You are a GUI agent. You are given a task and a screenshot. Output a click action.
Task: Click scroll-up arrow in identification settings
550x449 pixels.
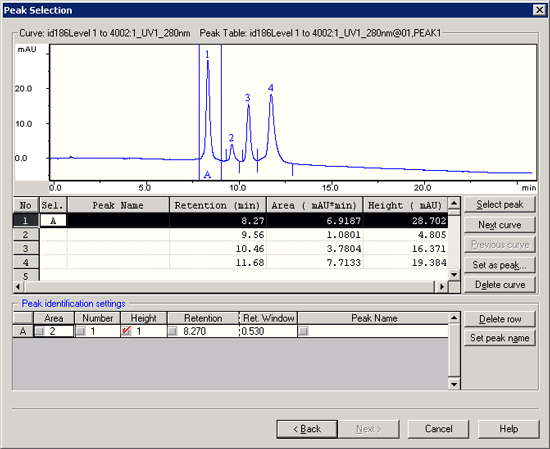click(x=454, y=318)
